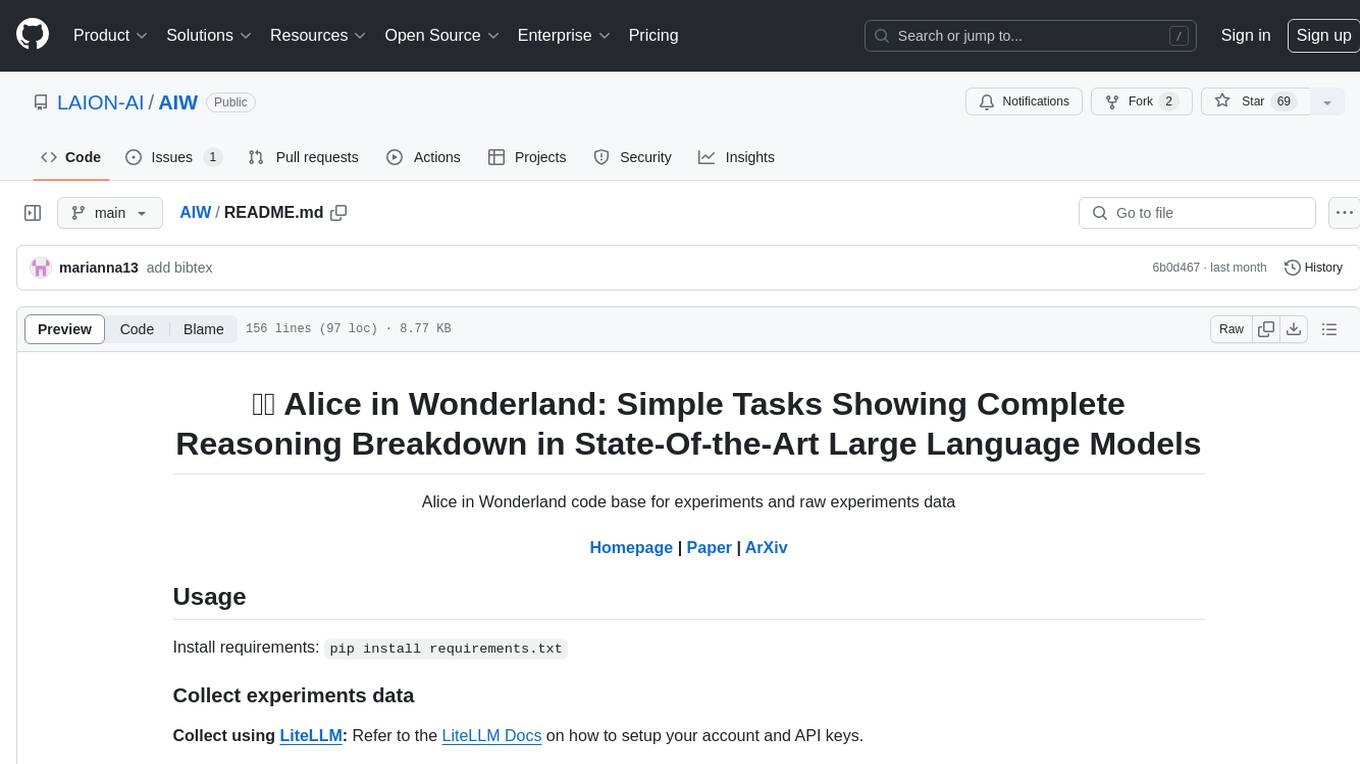This screenshot has width=1360, height=764.
Task: Open the AIW repository root
Action: (178, 102)
